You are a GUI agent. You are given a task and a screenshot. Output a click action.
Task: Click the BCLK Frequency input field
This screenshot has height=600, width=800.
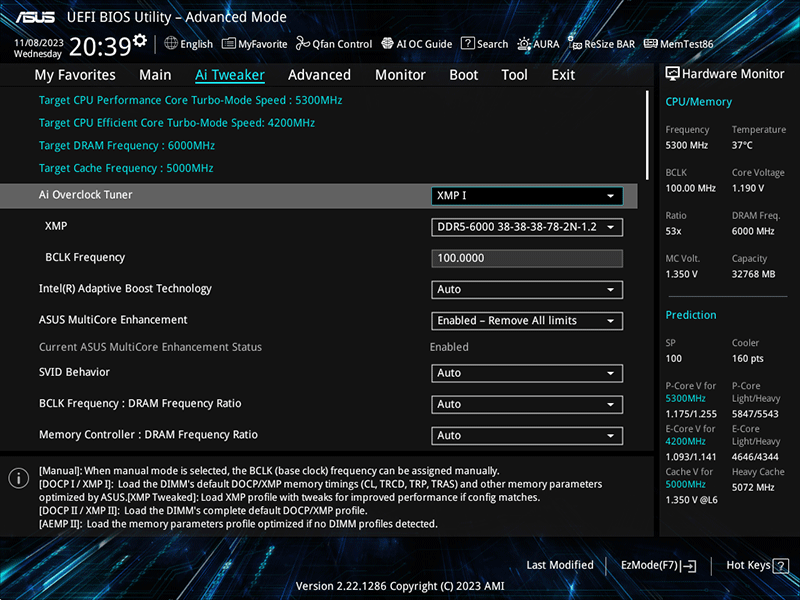527,258
